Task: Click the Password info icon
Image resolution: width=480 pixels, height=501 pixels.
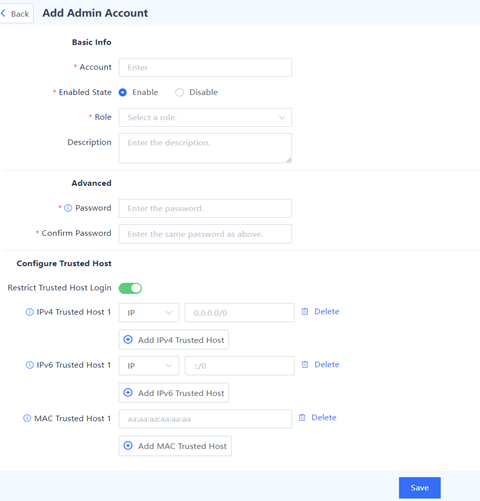Action: pos(68,208)
